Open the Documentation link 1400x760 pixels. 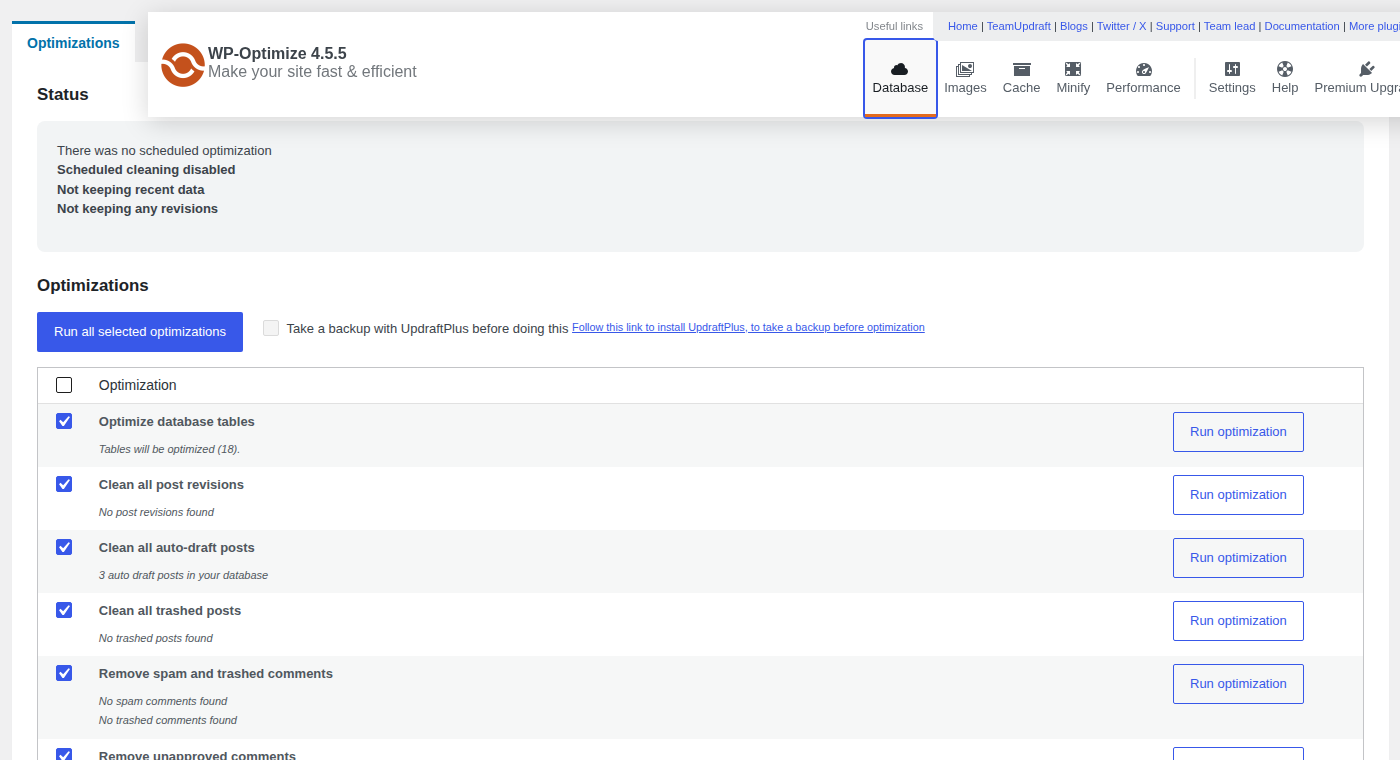click(1302, 26)
